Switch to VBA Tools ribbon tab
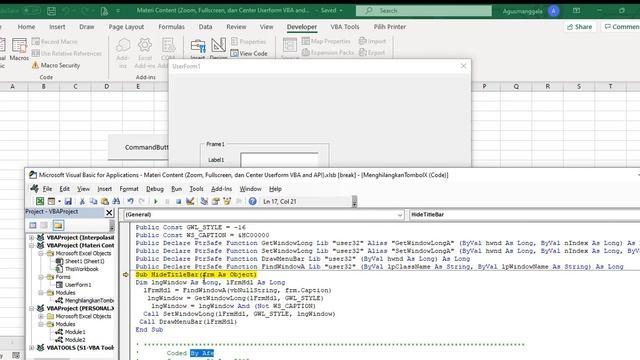640x360 pixels. (345, 27)
